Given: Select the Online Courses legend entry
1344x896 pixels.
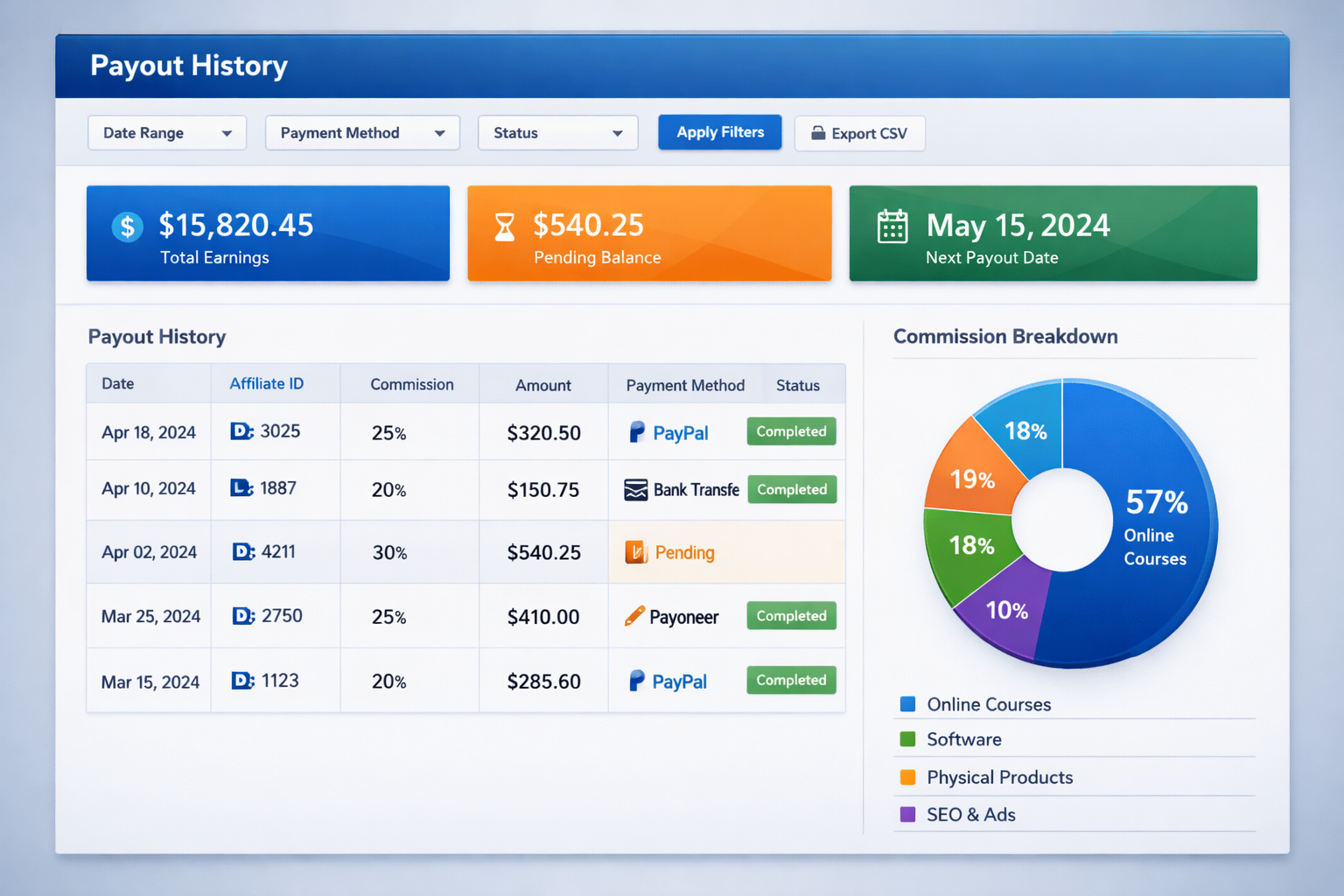Looking at the screenshot, I should click(x=989, y=704).
